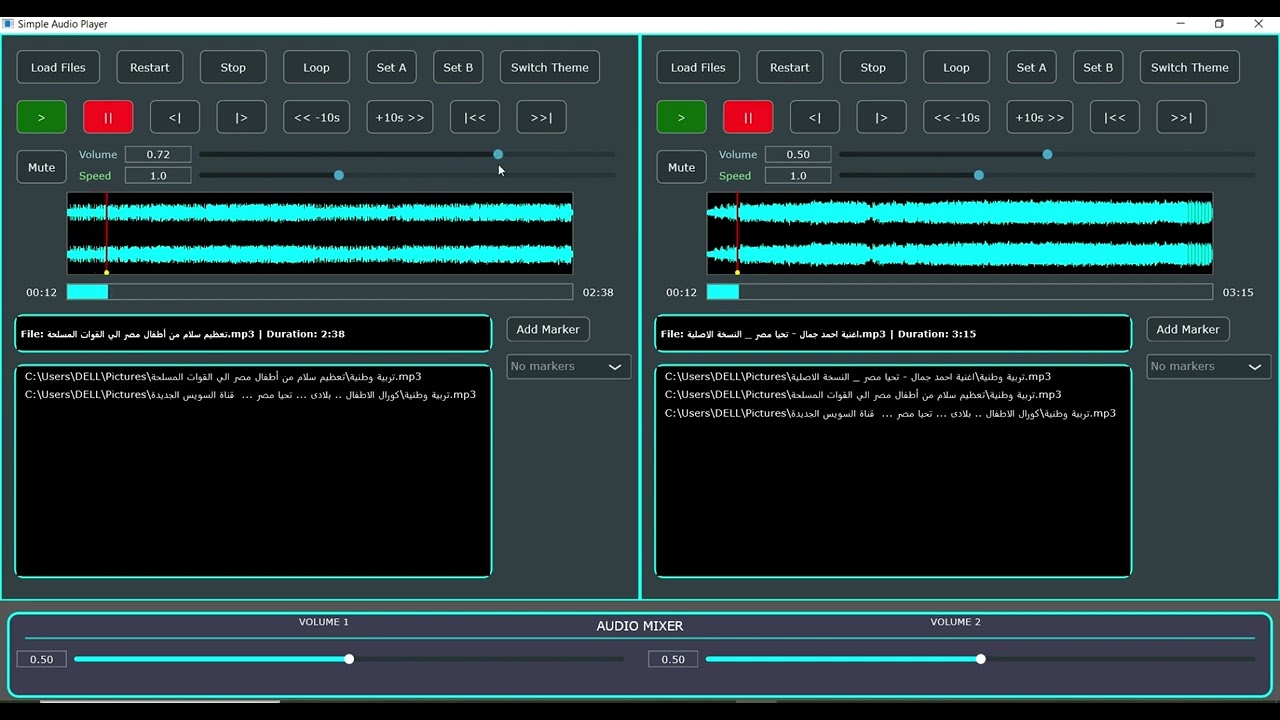The image size is (1280, 720).
Task: Set loop point A in right player
Action: [x=1032, y=67]
